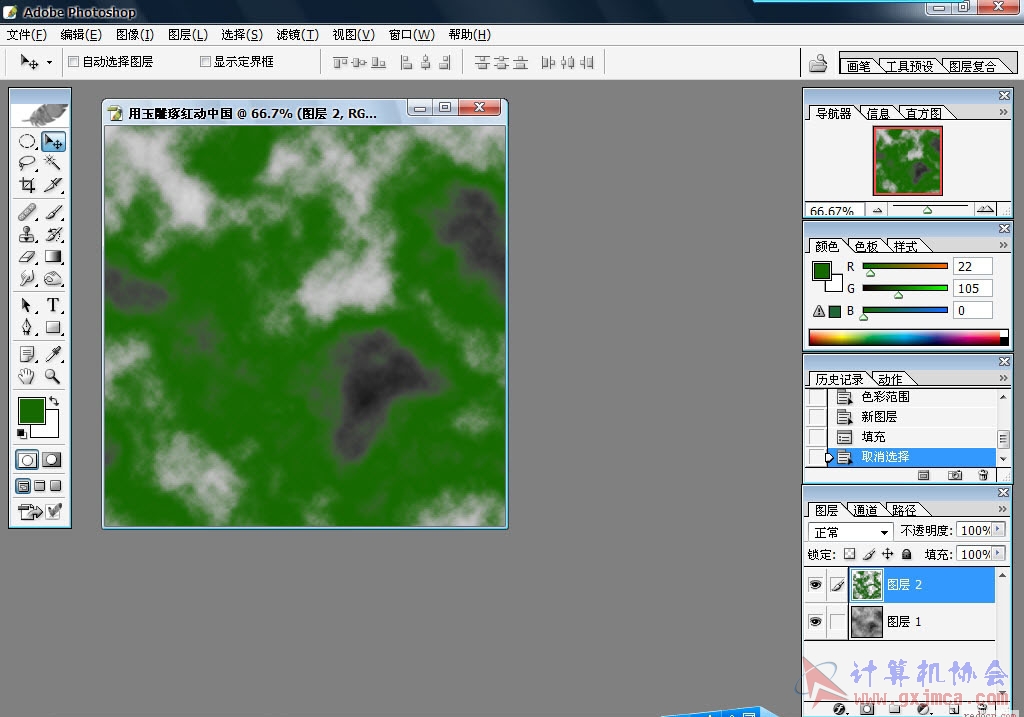Select the Move tool in toolbox
This screenshot has height=717, width=1024.
53,141
